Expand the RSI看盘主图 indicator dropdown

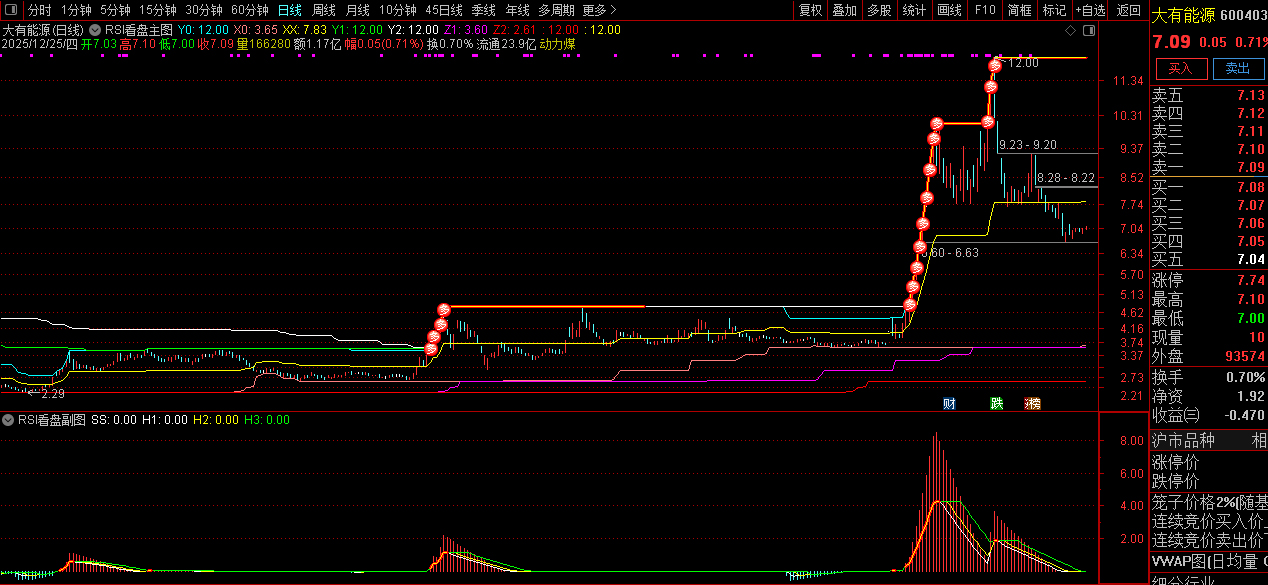pos(94,30)
